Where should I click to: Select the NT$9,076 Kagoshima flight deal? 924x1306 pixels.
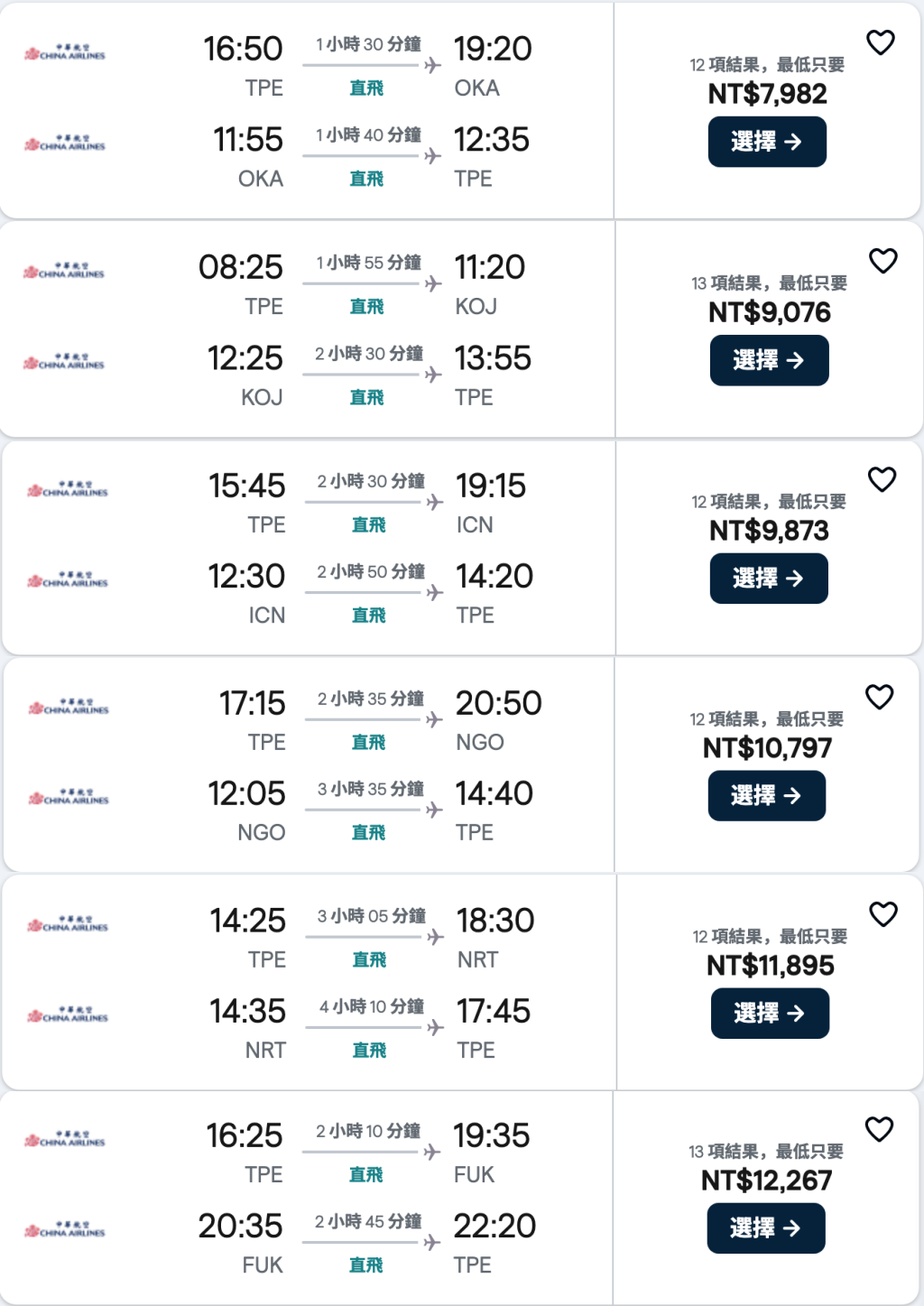pos(769,360)
